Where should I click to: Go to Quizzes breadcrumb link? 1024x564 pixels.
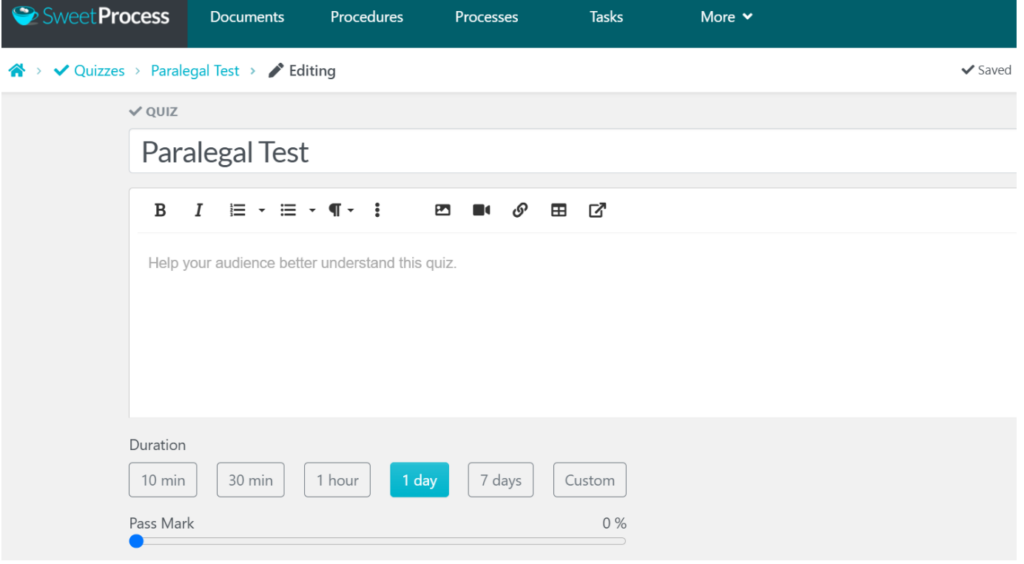pos(89,70)
